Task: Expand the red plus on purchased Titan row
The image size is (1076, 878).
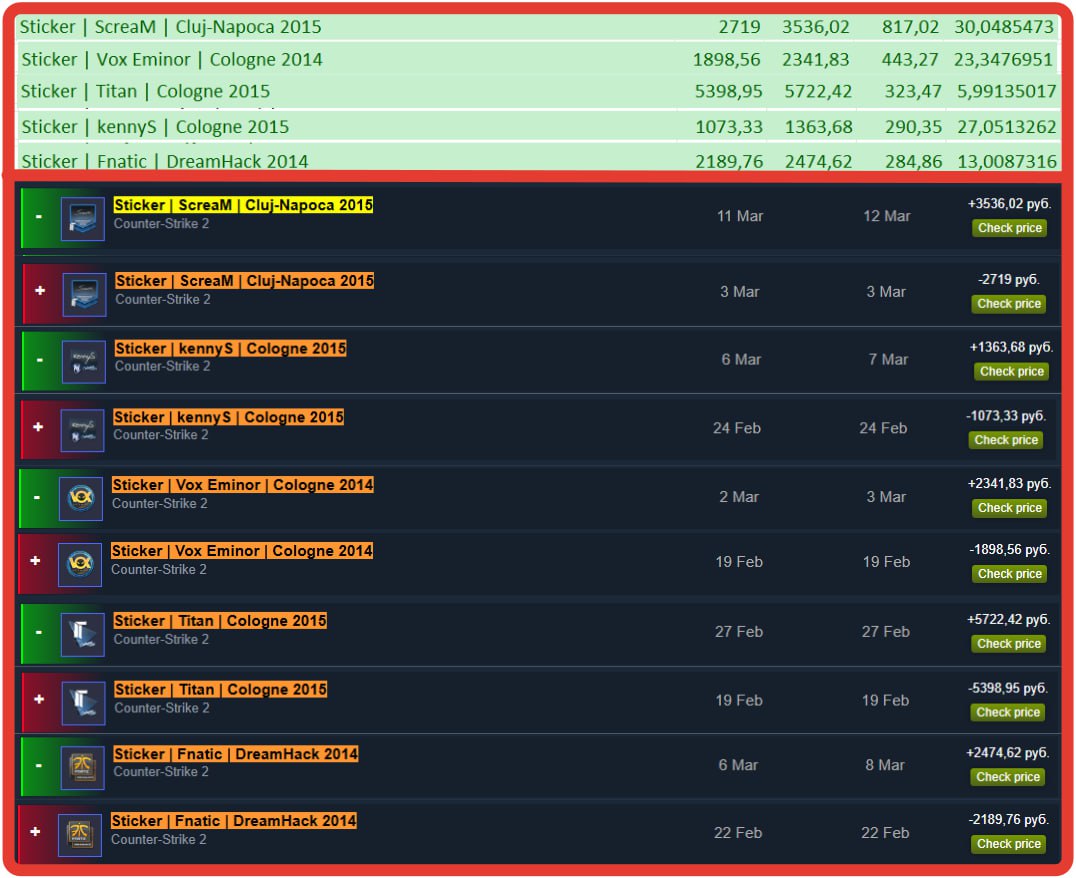Action: point(39,700)
